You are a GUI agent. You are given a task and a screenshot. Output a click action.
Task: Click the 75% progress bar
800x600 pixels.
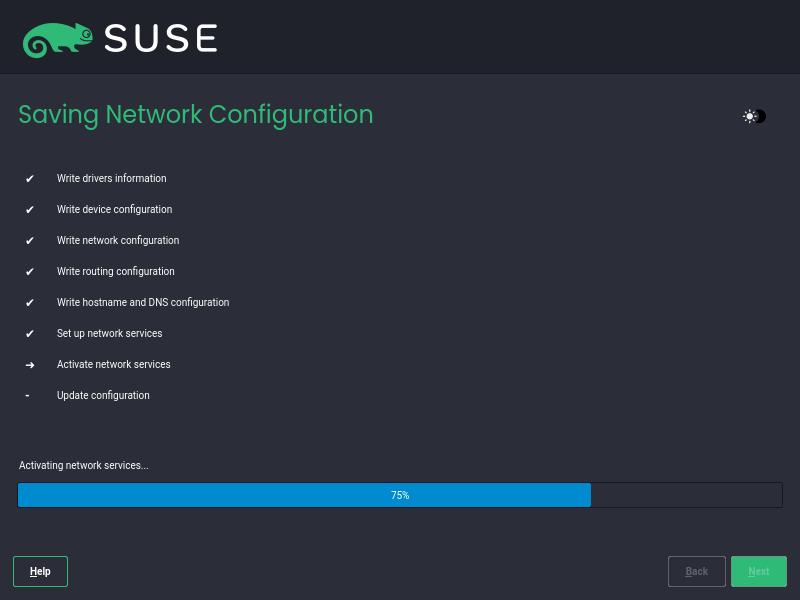pos(400,494)
